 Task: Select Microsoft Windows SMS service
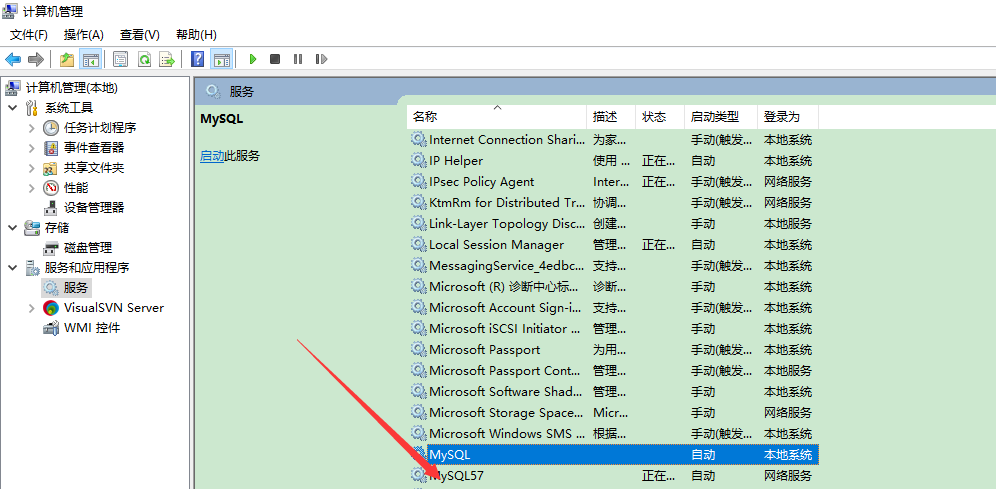pos(614,433)
